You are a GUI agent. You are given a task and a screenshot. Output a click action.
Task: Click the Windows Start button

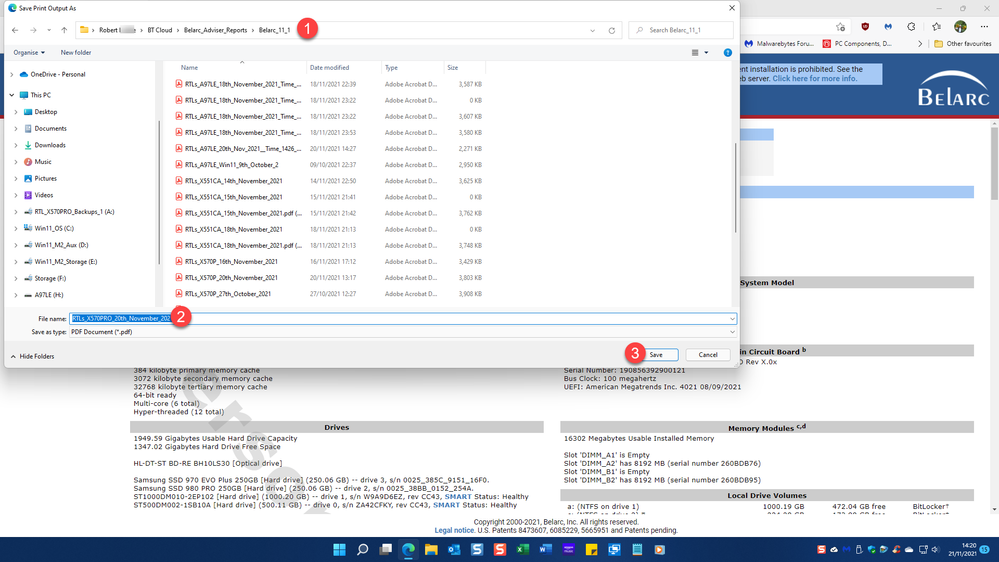point(339,549)
